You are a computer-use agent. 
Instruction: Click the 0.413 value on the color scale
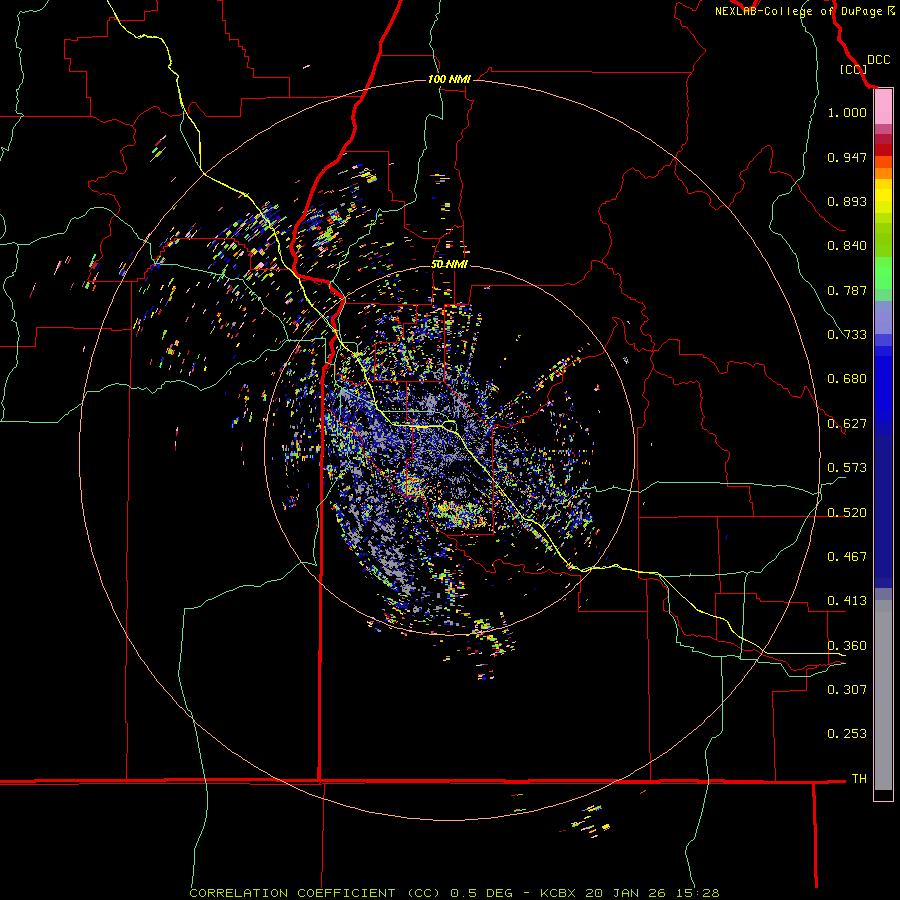click(x=847, y=601)
